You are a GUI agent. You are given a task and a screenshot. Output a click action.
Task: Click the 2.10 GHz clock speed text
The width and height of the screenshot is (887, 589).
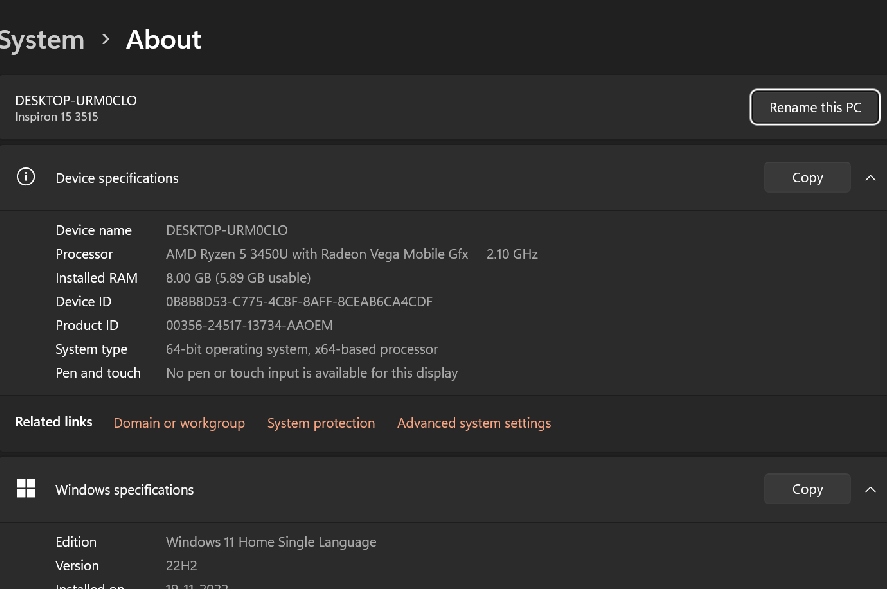click(x=512, y=254)
